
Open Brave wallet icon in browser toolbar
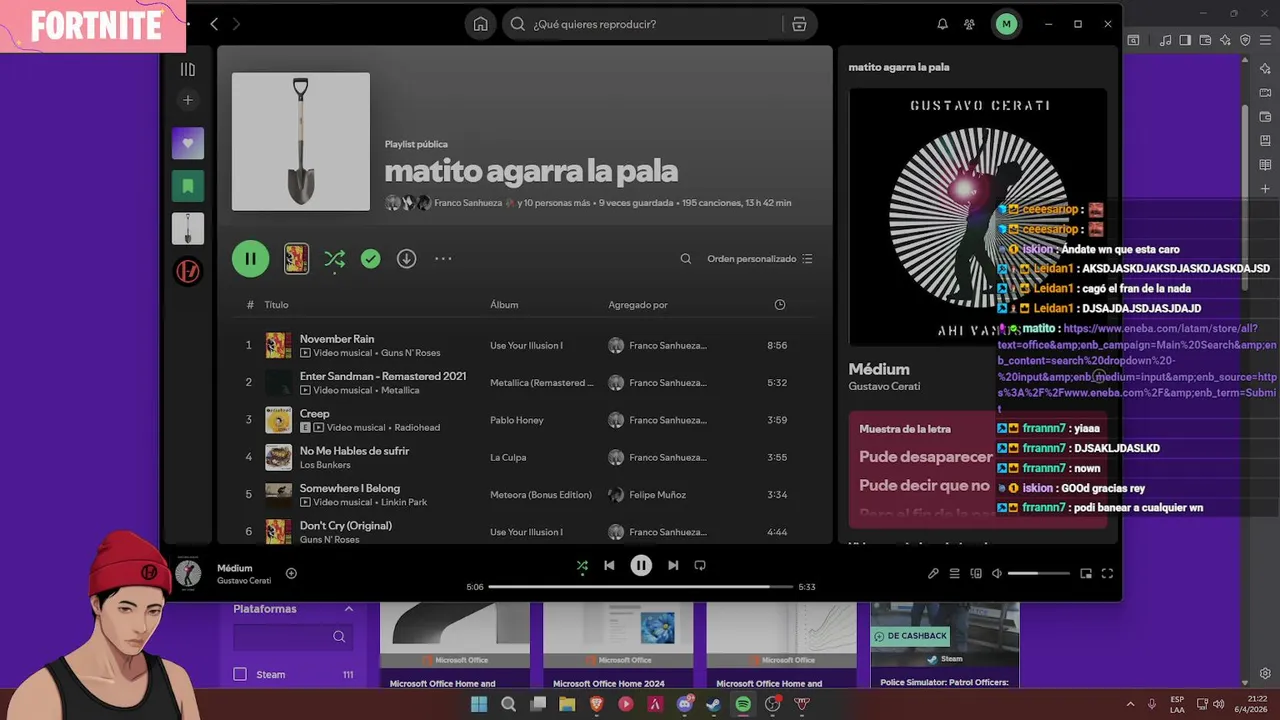[x=1205, y=40]
